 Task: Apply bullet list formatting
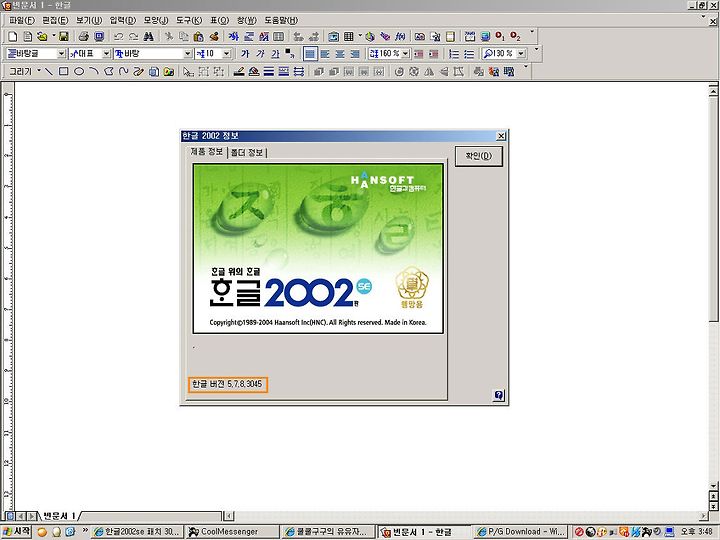pos(469,54)
